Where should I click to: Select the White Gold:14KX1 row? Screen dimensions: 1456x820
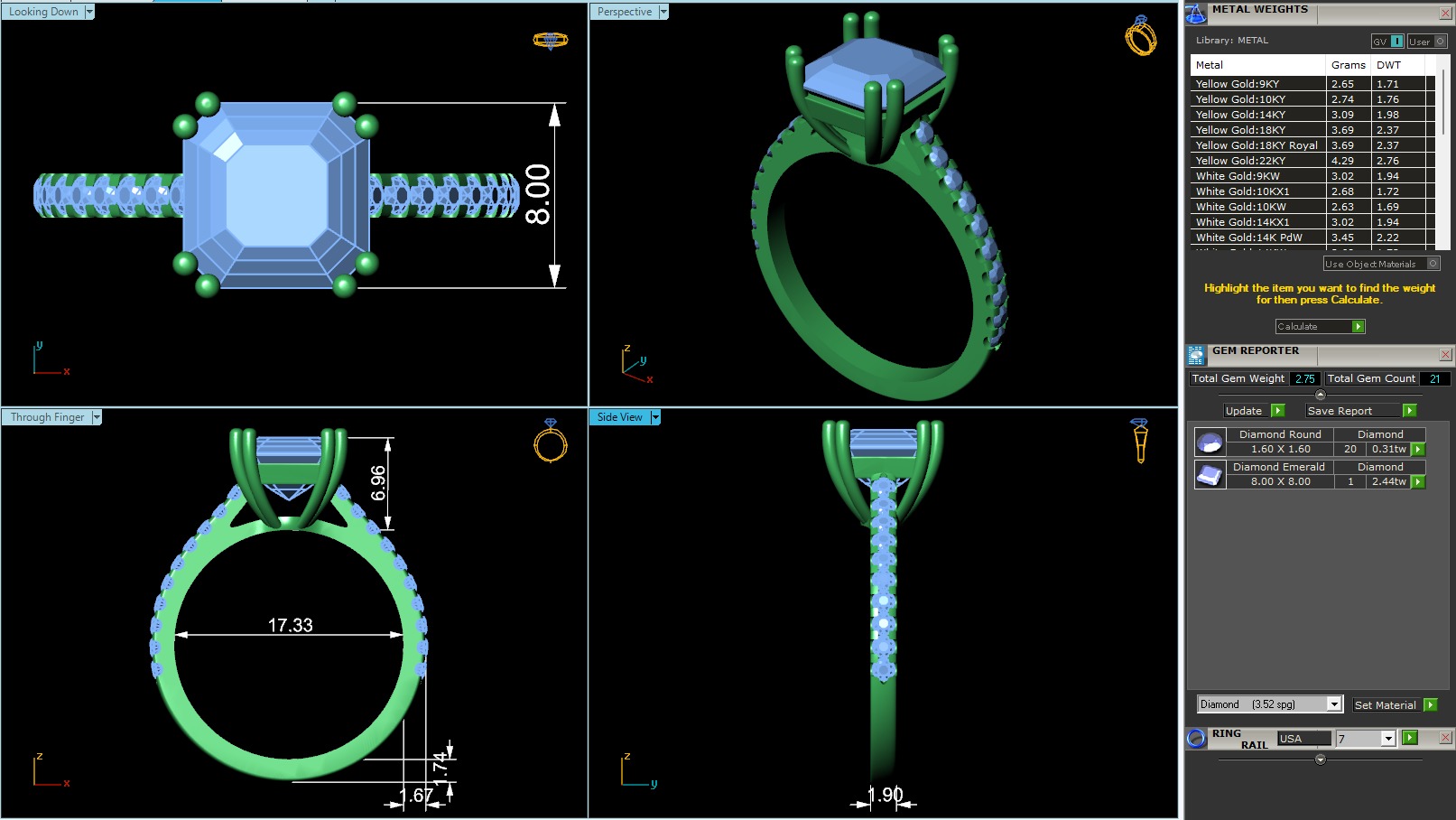pyautogui.click(x=1313, y=222)
